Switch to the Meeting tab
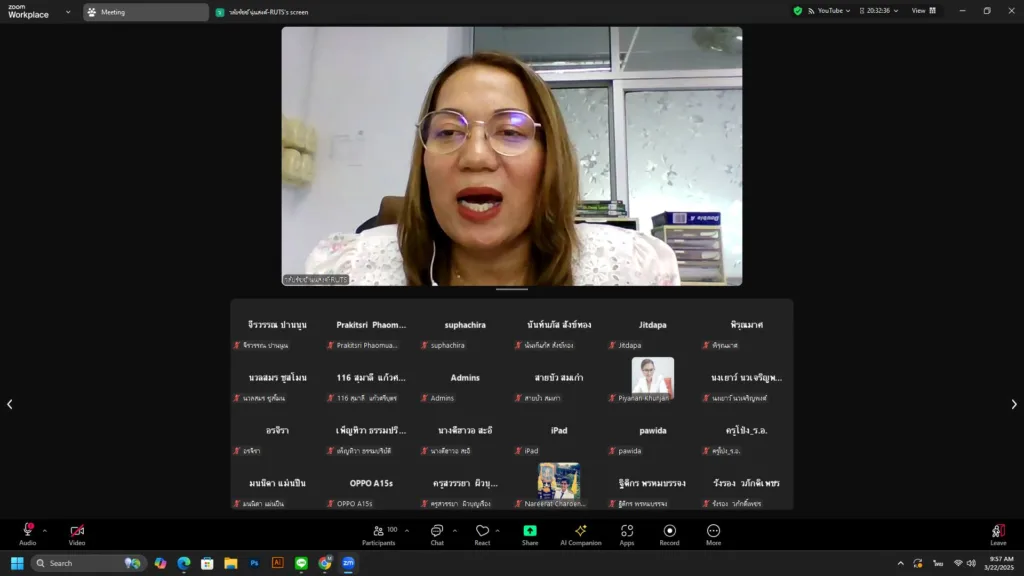 [145, 12]
